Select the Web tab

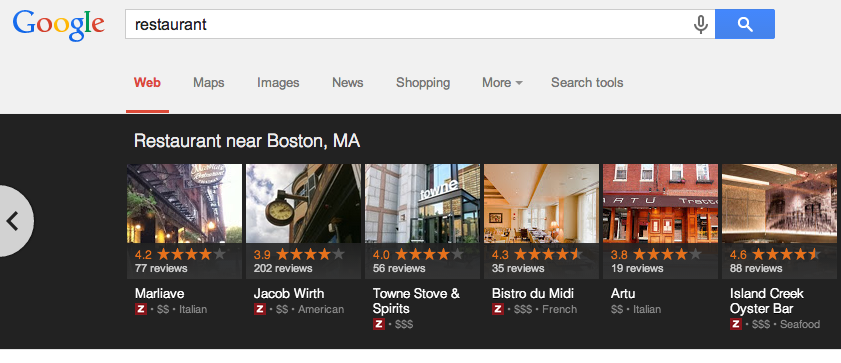pos(147,83)
